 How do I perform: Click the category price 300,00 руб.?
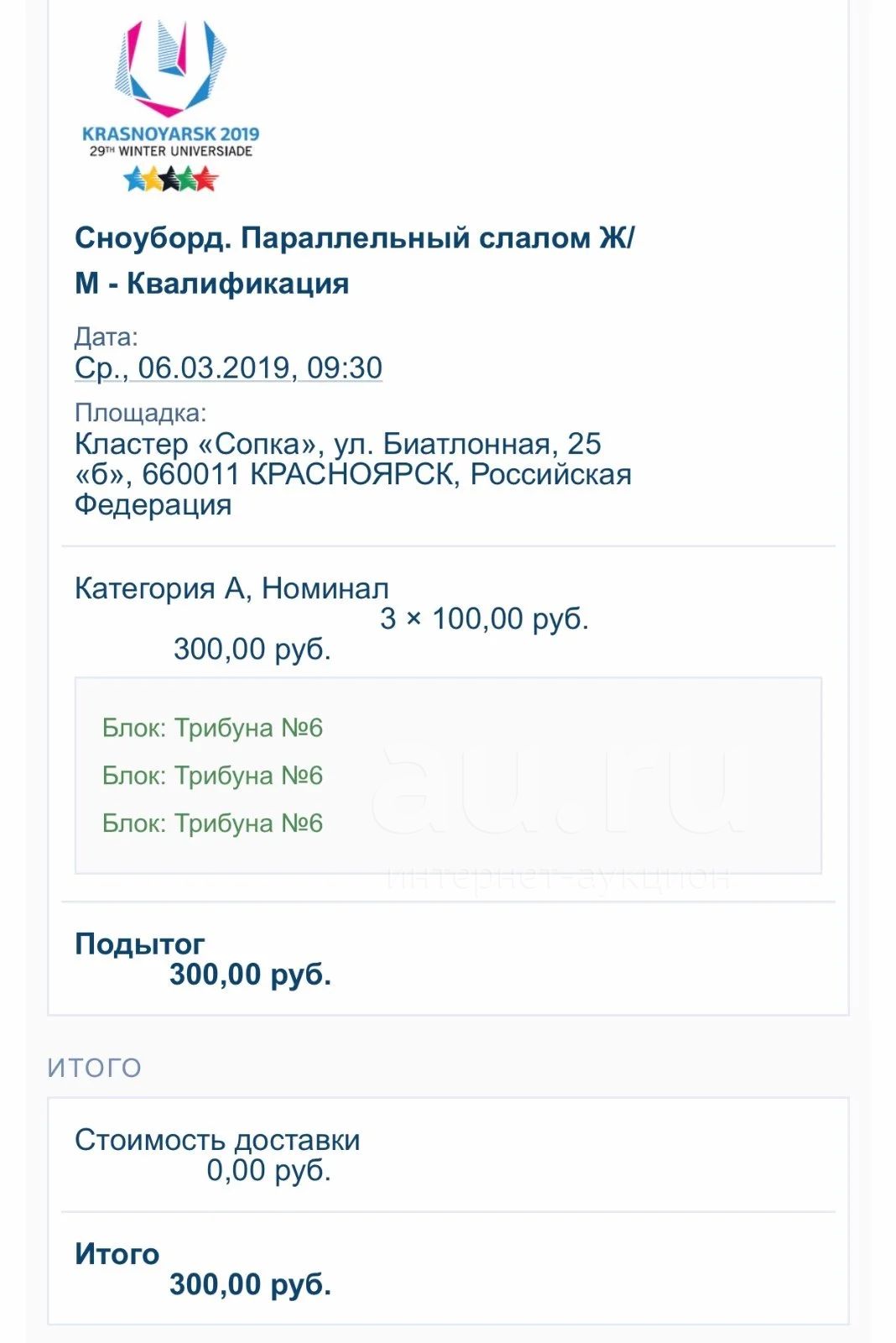[252, 649]
